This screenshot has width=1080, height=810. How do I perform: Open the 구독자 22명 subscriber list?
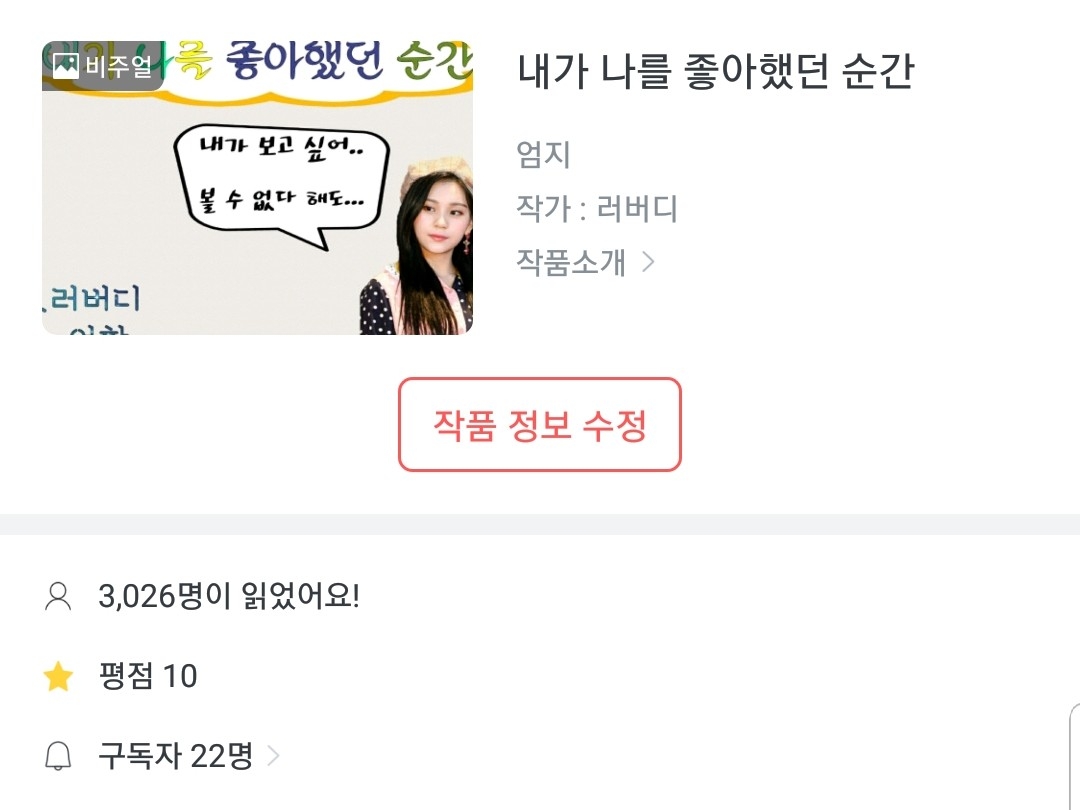point(175,756)
